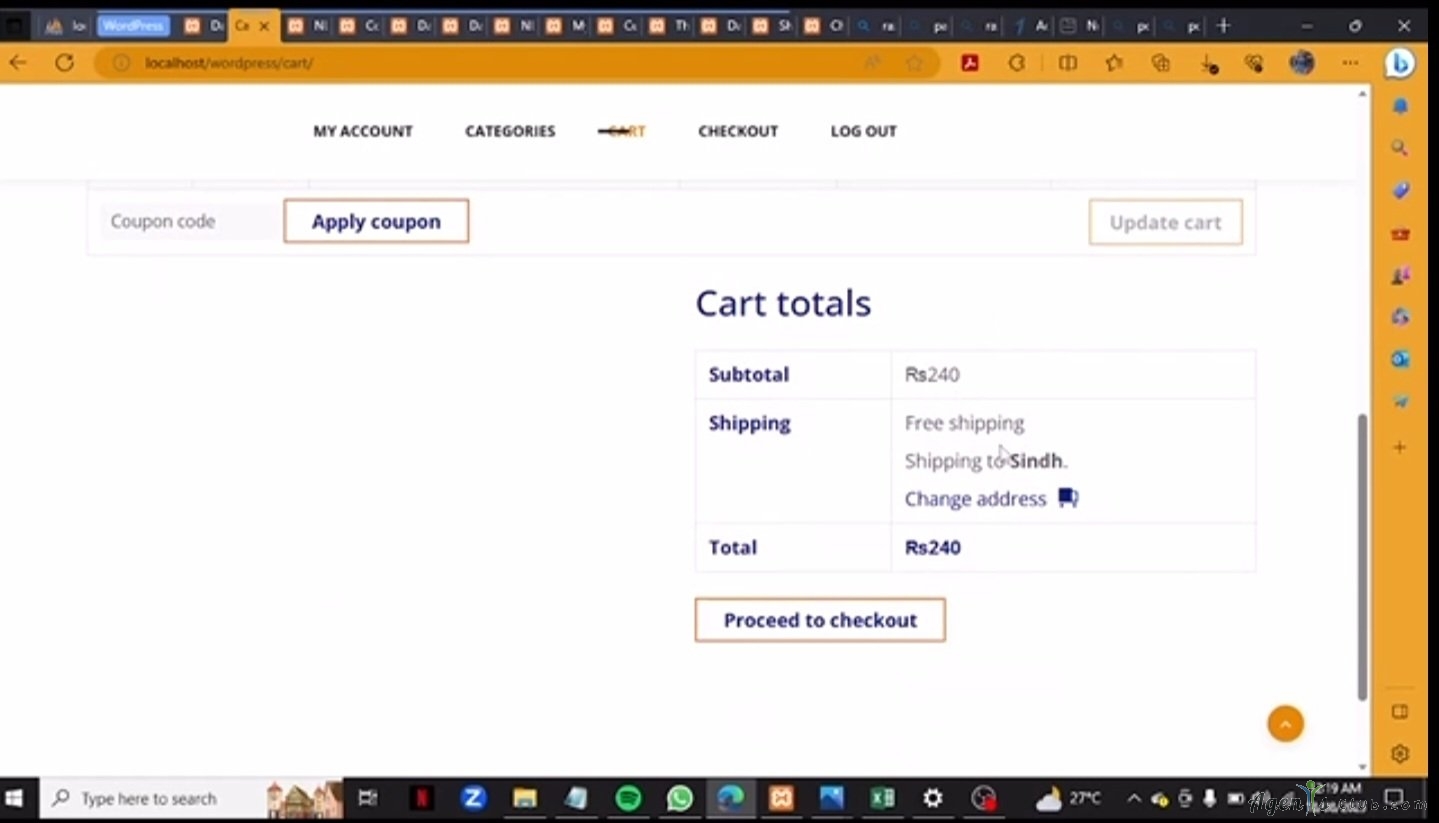Open XAMPP from the taskbar

781,798
